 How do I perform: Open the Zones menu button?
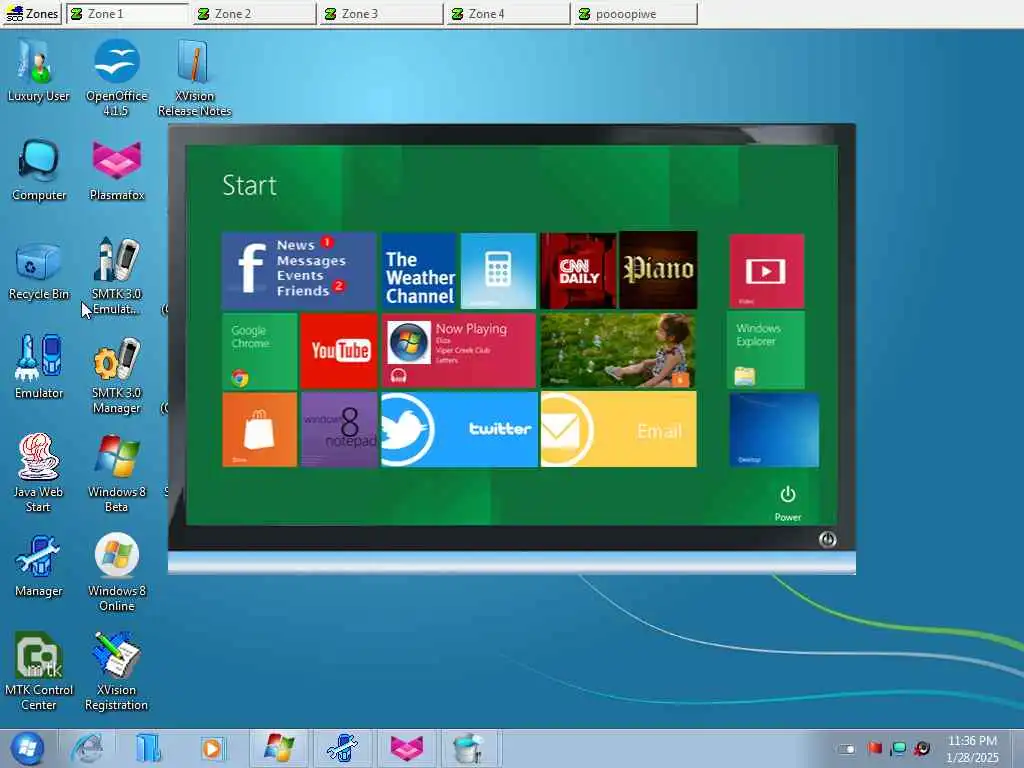(x=32, y=14)
